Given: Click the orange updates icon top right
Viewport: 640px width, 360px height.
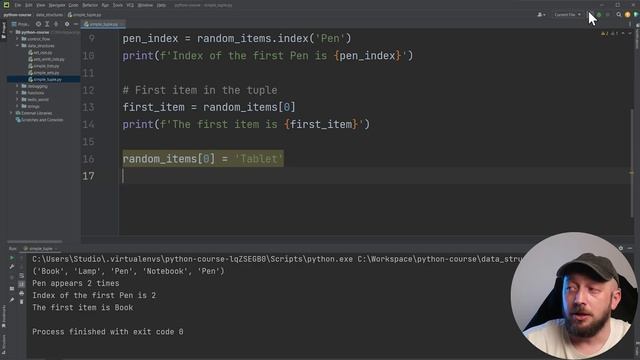Looking at the screenshot, I should coord(628,15).
